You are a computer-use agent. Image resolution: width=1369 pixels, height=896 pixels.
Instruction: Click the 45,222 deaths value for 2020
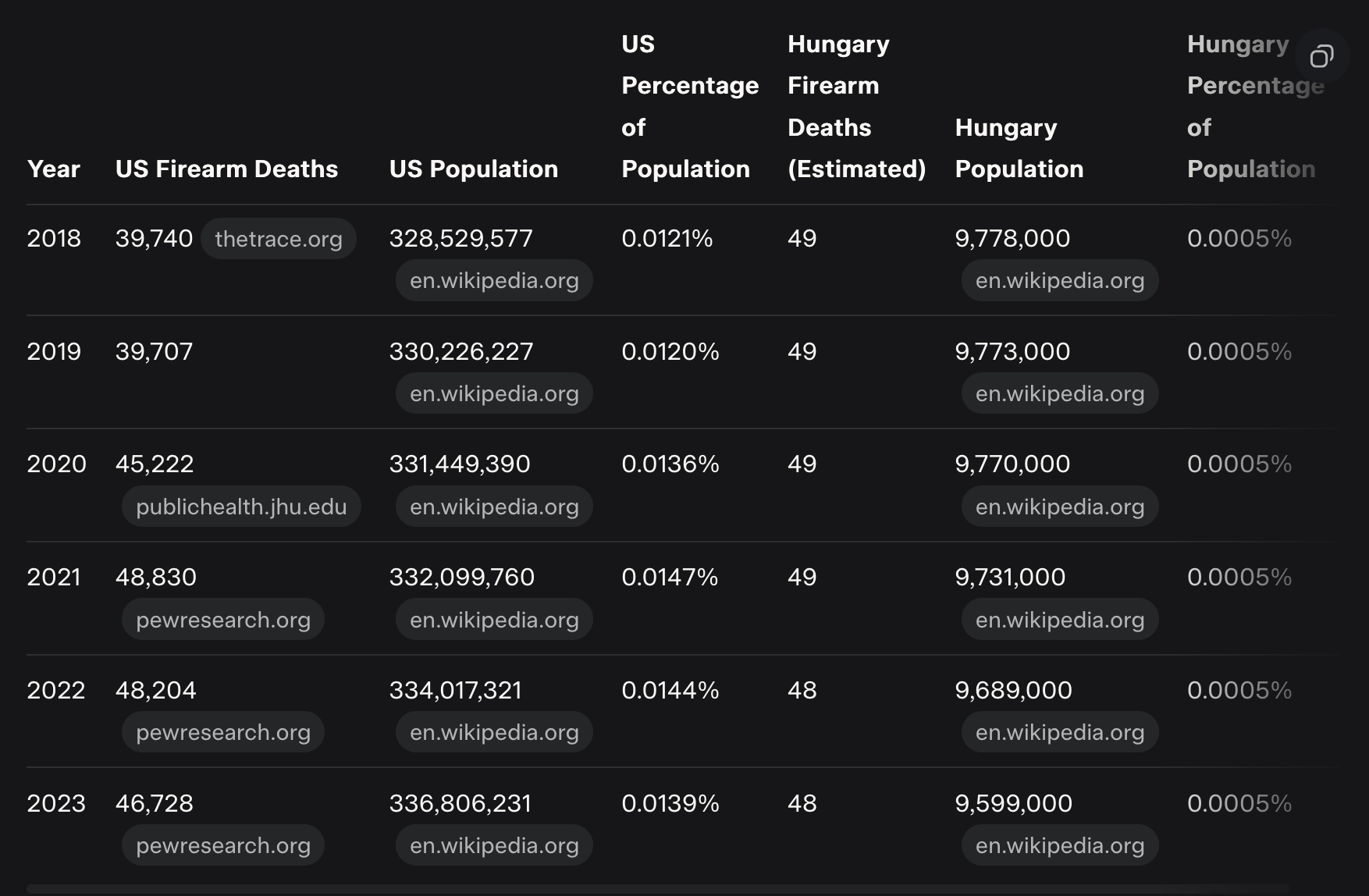(x=155, y=464)
